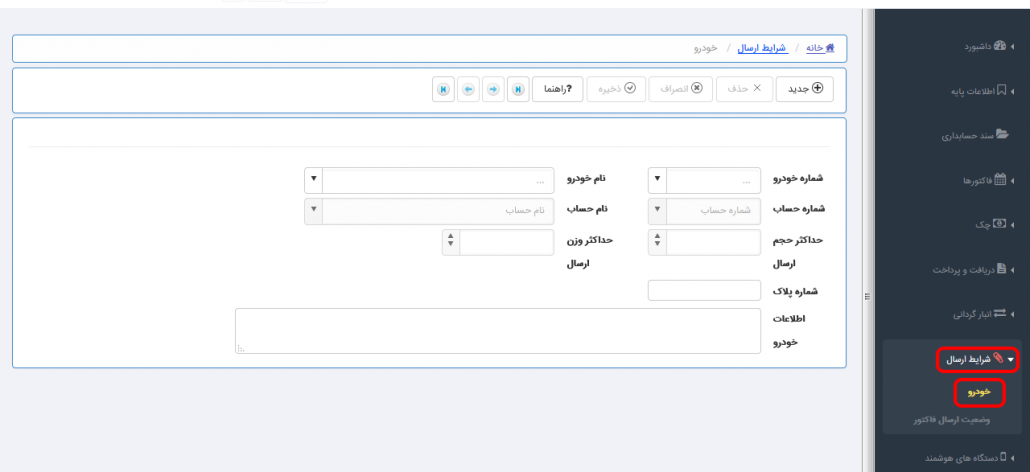
Task: Open the وضعیت ارسال فاکتور submenu item
Action: 952,419
